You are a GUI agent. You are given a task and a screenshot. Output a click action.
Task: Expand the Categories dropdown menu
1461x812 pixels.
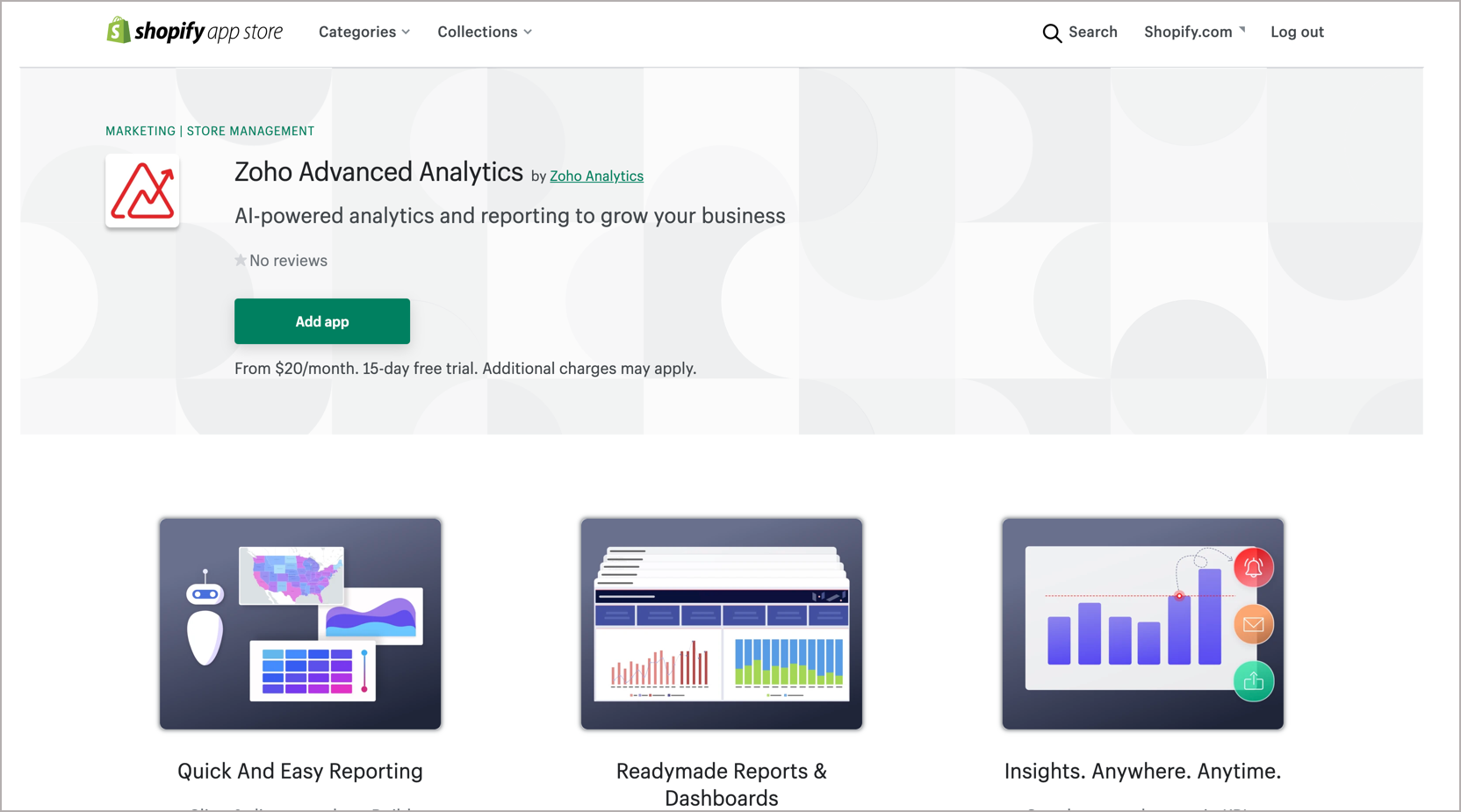363,32
